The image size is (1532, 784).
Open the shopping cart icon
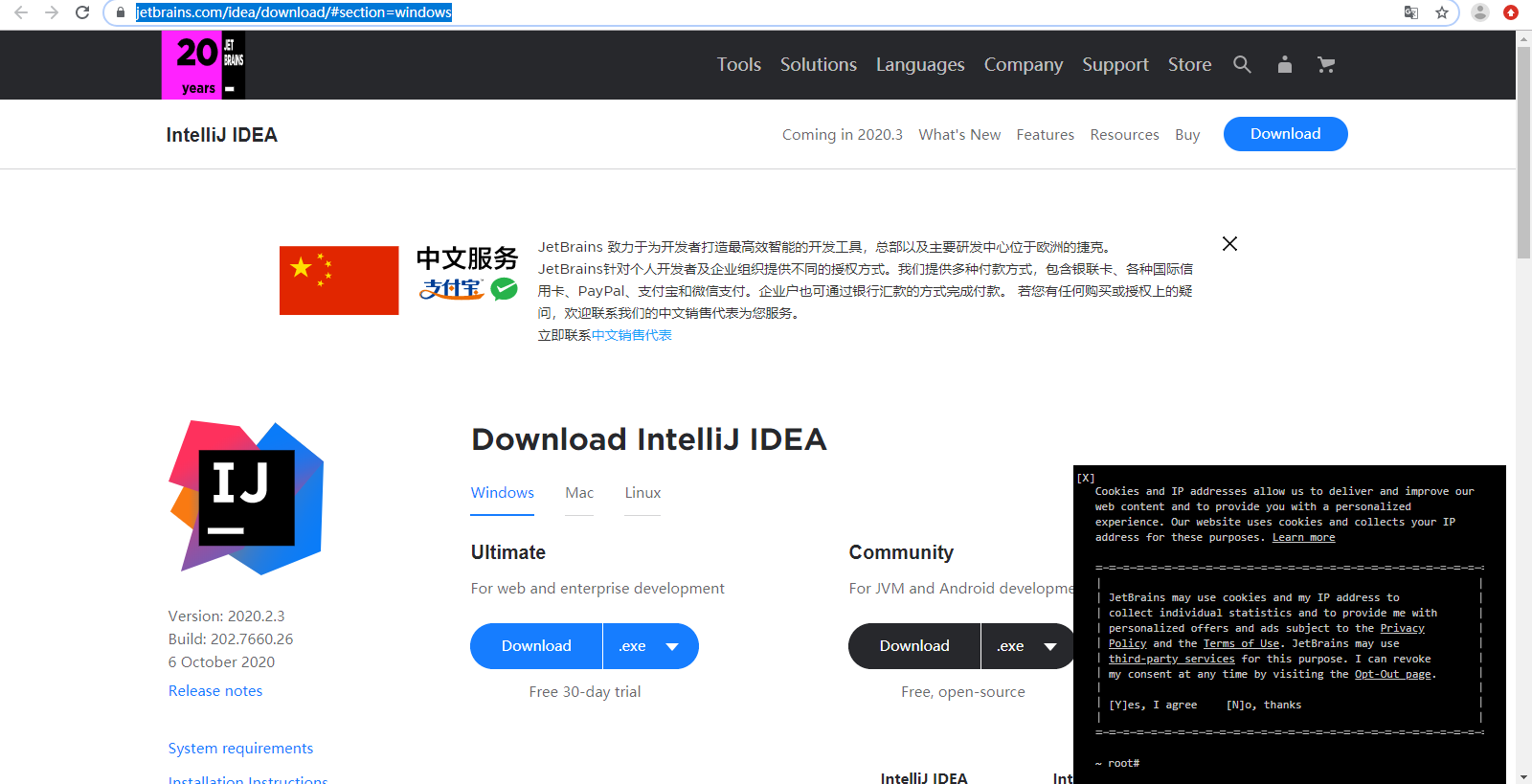(x=1326, y=64)
